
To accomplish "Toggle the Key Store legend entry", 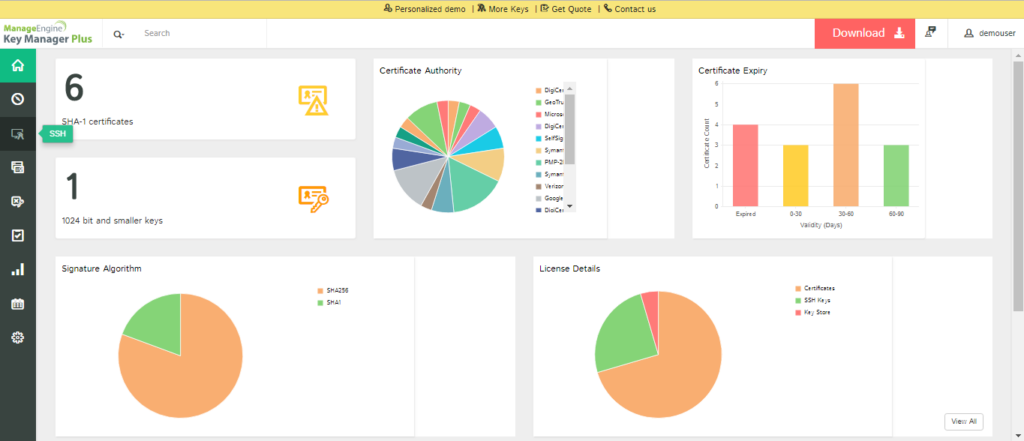I will 813,312.
